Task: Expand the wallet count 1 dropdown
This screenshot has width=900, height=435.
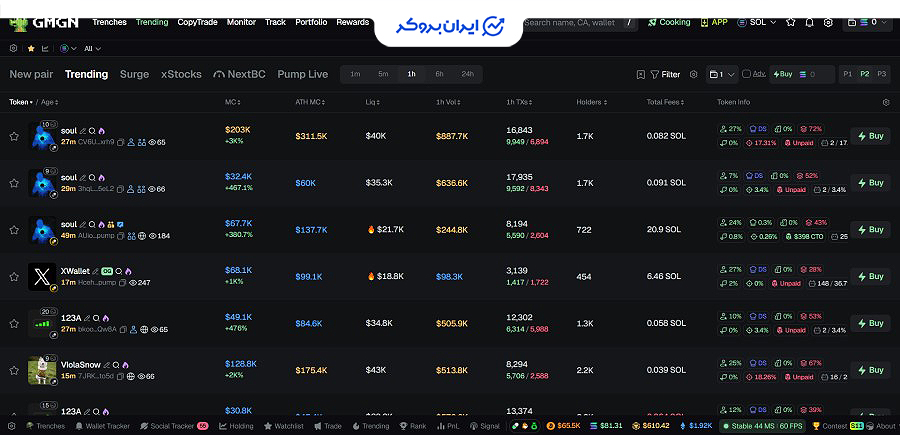Action: pyautogui.click(x=722, y=74)
